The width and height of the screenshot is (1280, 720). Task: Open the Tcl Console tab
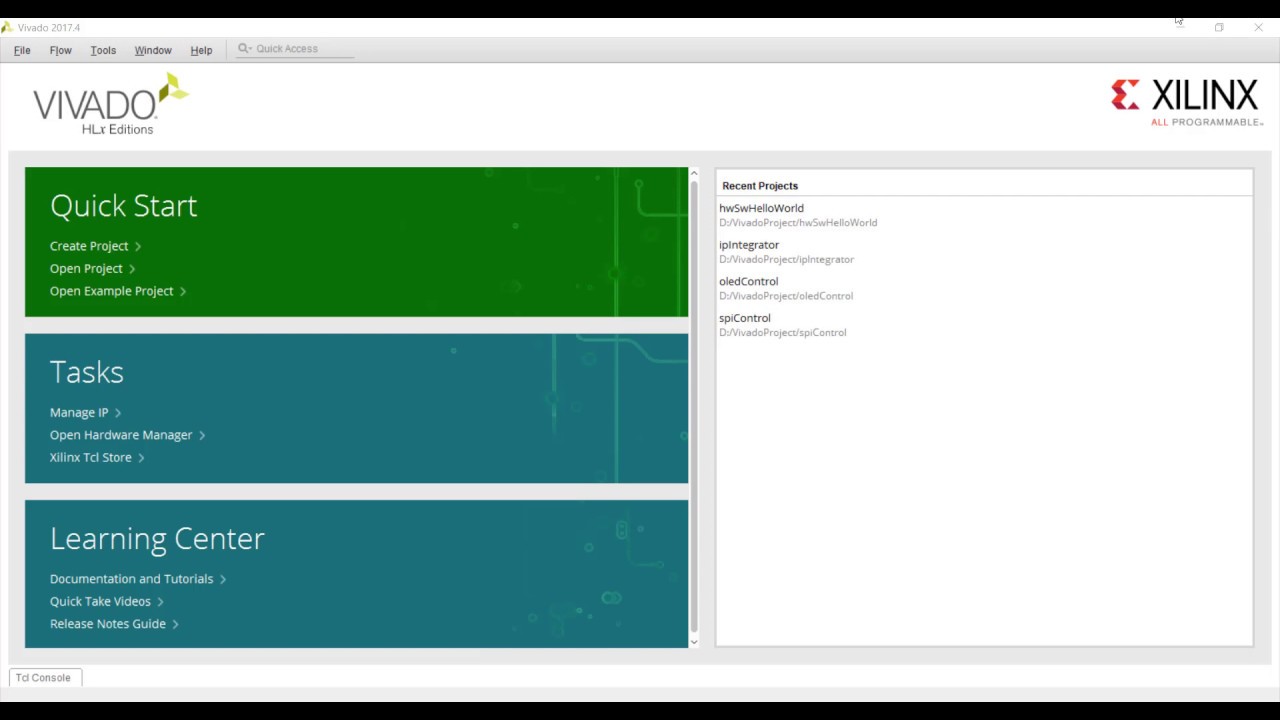(x=44, y=678)
